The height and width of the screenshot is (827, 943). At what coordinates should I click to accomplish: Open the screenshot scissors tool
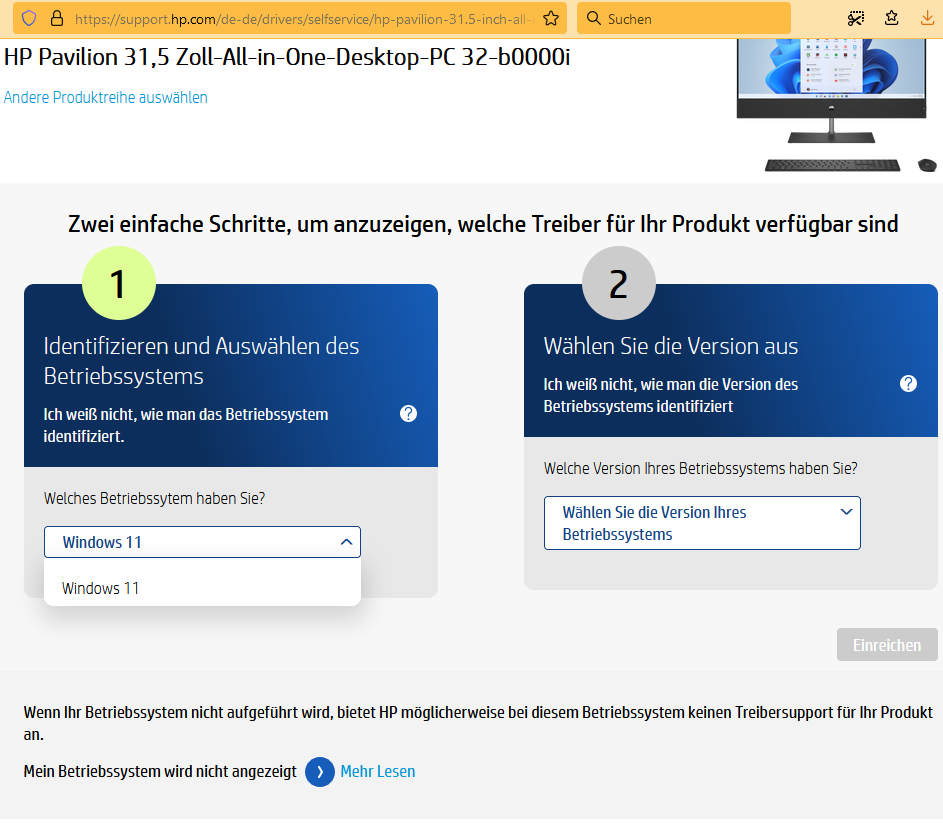856,19
